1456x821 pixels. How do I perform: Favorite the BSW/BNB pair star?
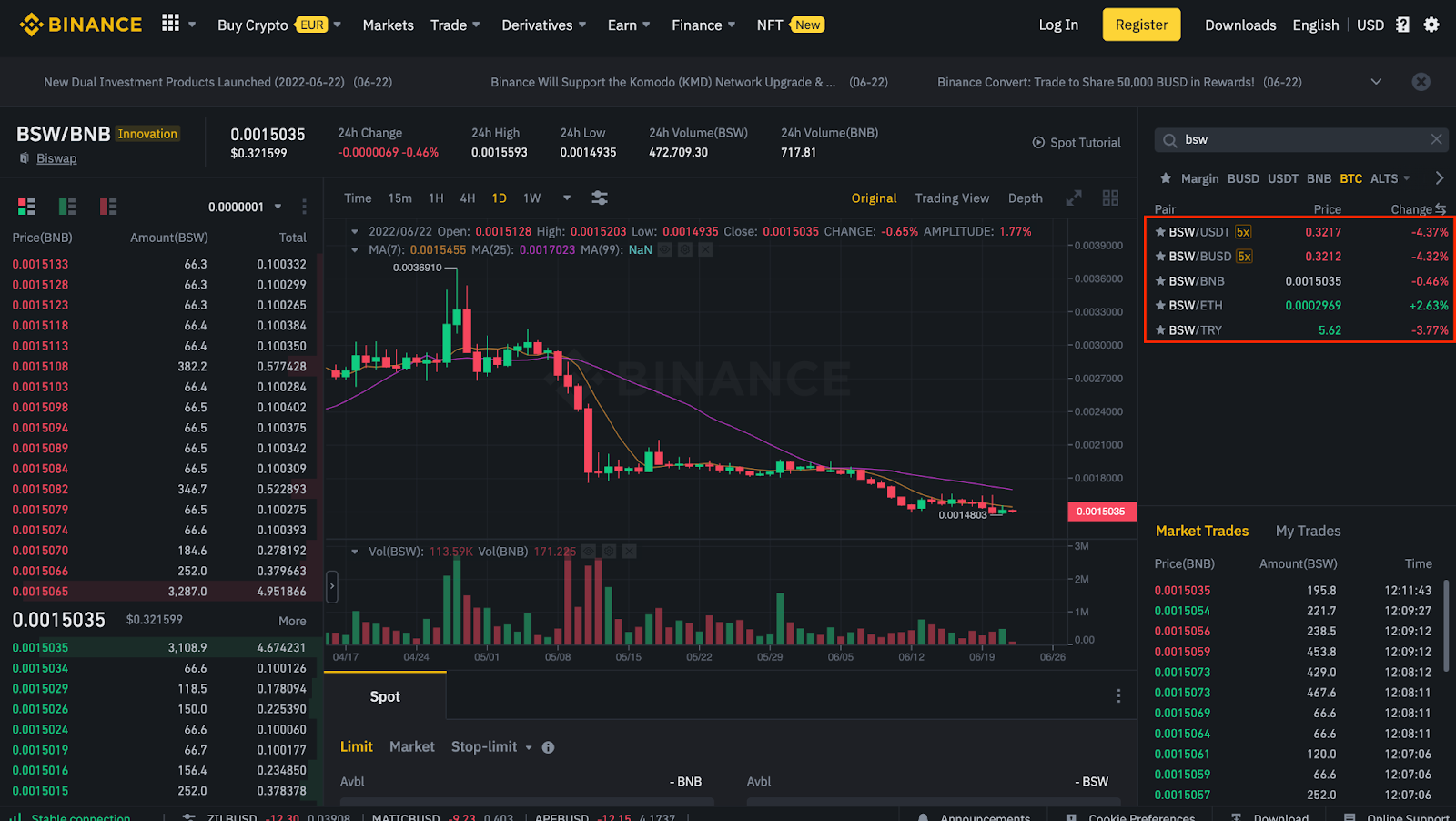1160,281
